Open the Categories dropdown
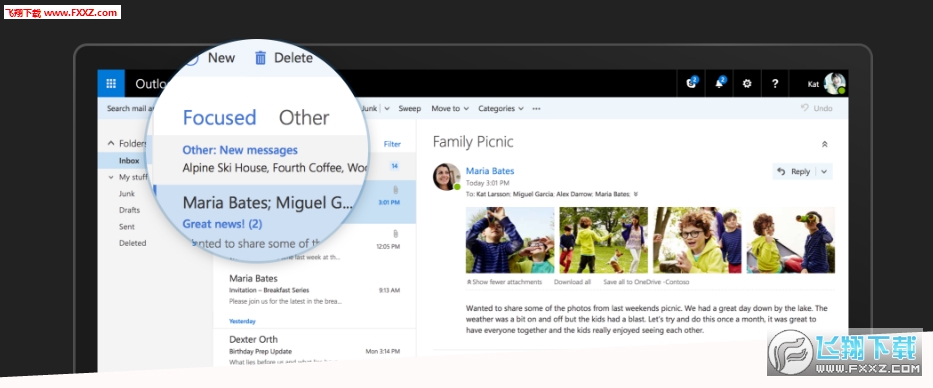The image size is (933, 388). 501,108
